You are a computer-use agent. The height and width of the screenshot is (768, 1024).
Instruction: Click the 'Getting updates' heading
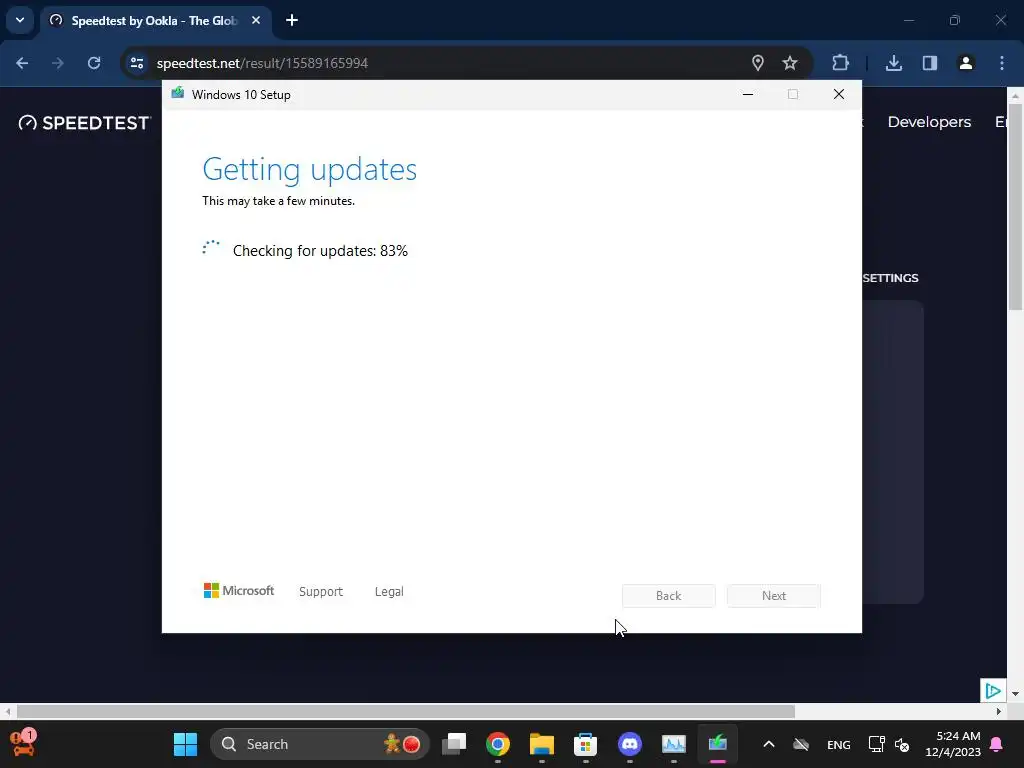pyautogui.click(x=310, y=170)
